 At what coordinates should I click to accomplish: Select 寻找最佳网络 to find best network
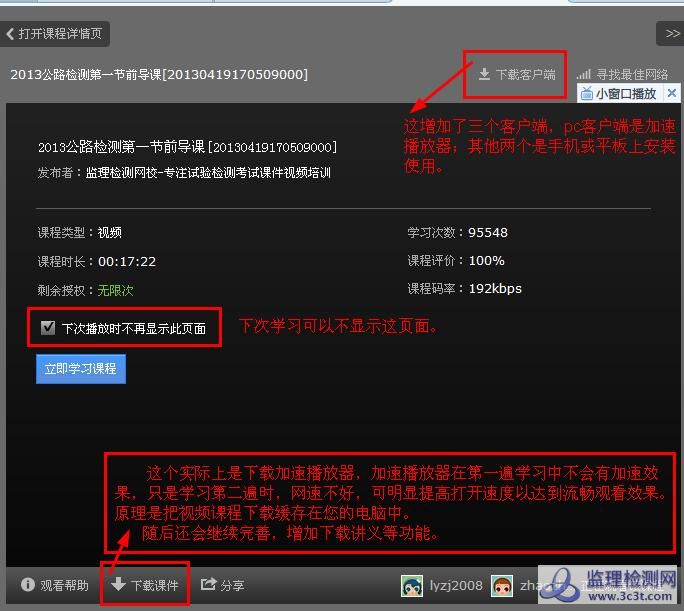pos(631,75)
